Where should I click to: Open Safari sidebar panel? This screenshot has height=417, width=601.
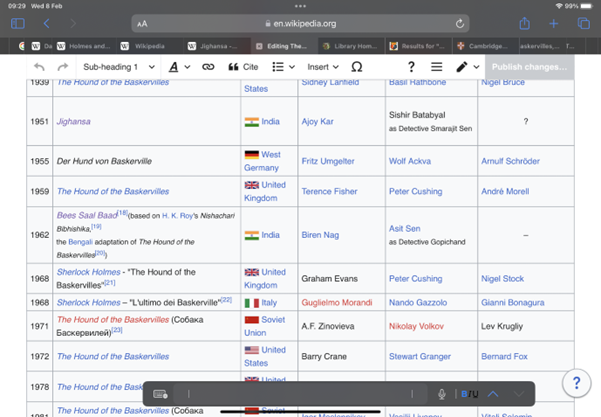point(17,23)
